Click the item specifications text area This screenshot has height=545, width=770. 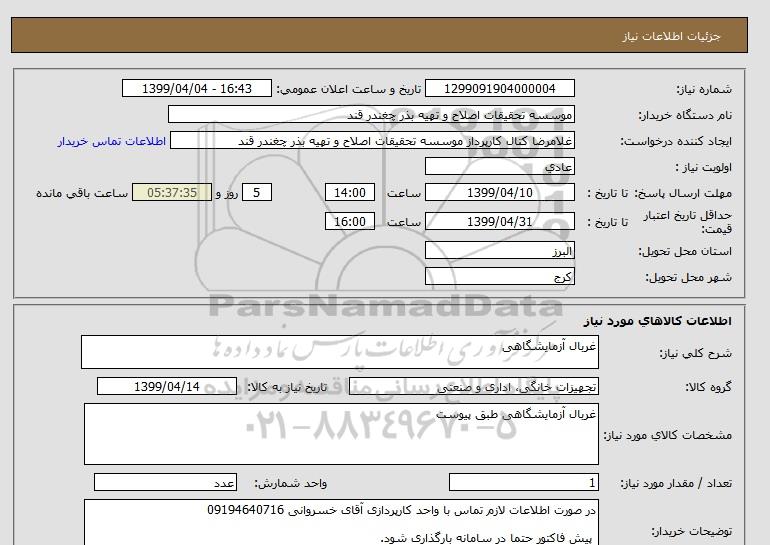tap(341, 434)
